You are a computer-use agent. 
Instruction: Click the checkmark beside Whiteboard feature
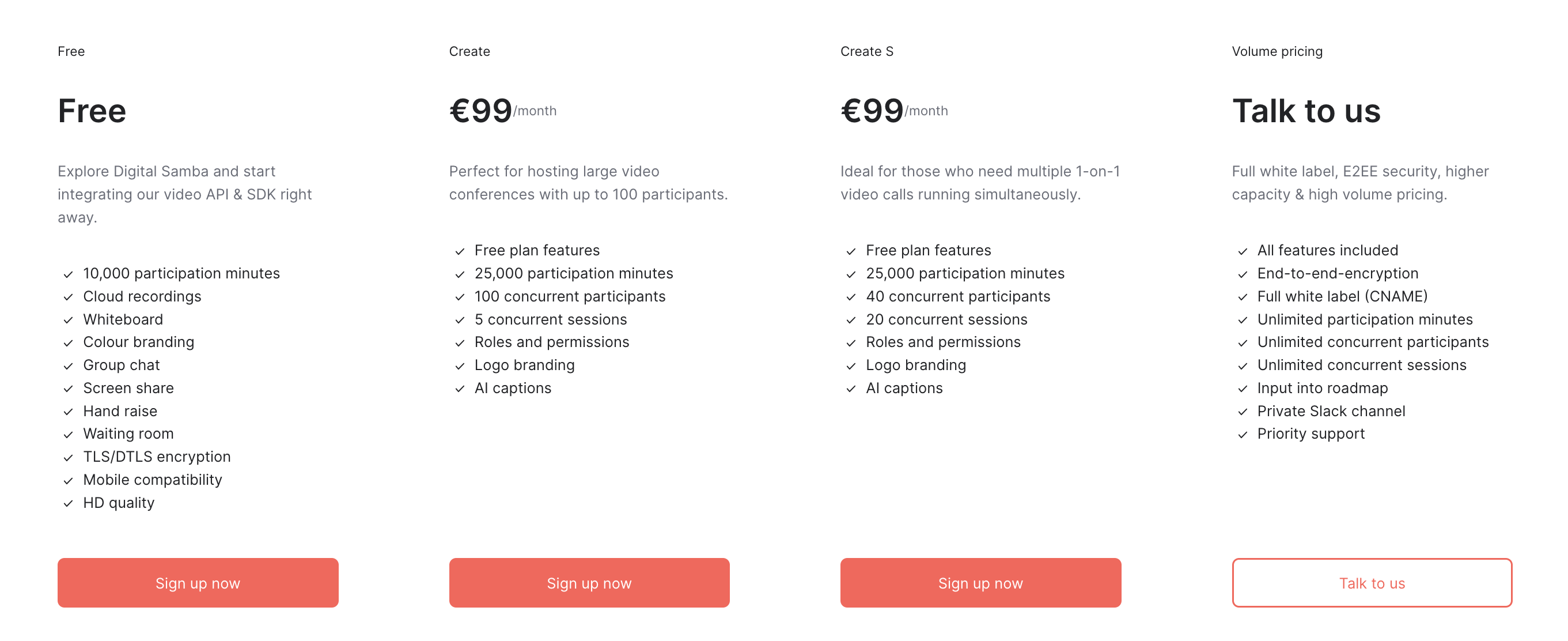[68, 320]
